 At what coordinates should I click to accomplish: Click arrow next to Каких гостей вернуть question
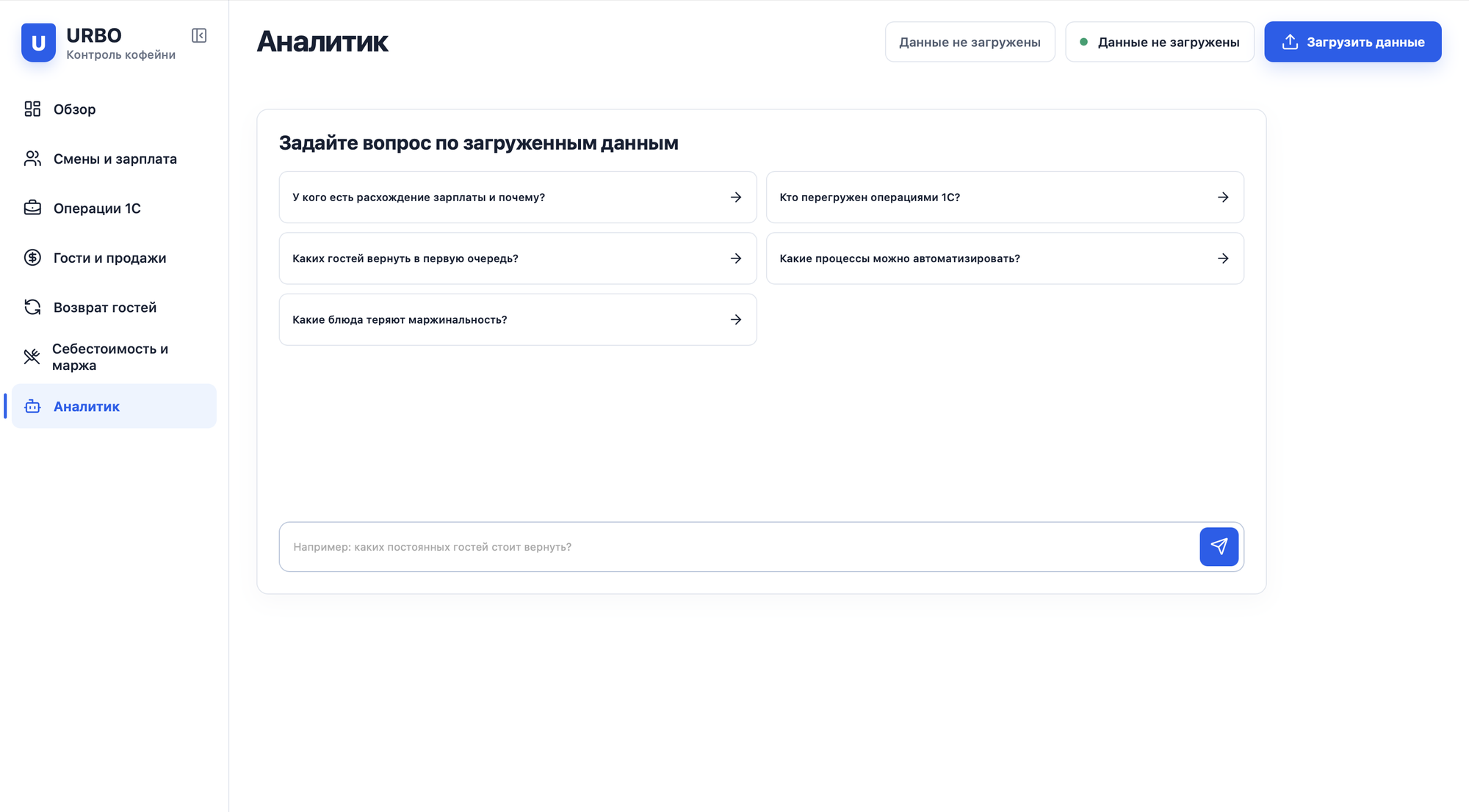click(736, 258)
